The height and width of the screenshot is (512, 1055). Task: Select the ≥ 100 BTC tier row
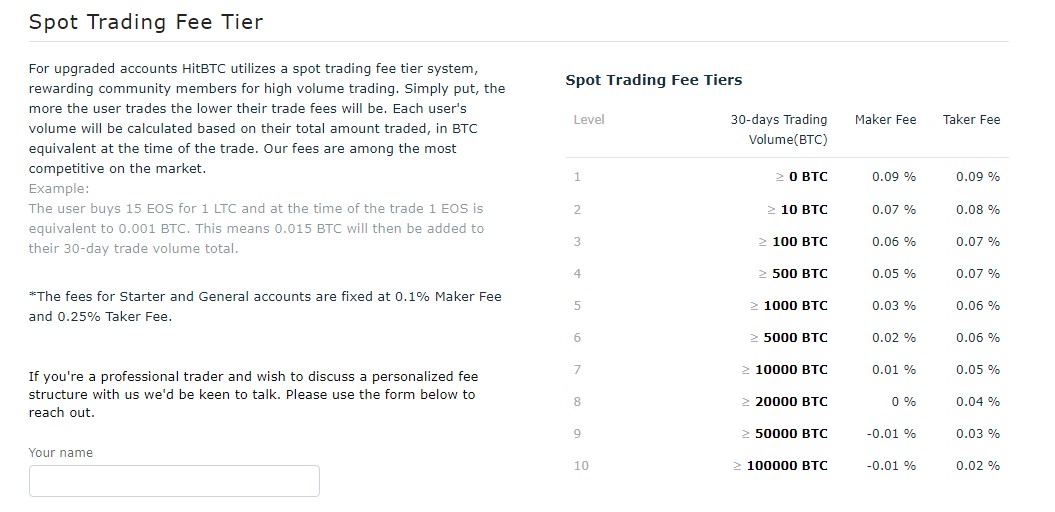pos(787,242)
